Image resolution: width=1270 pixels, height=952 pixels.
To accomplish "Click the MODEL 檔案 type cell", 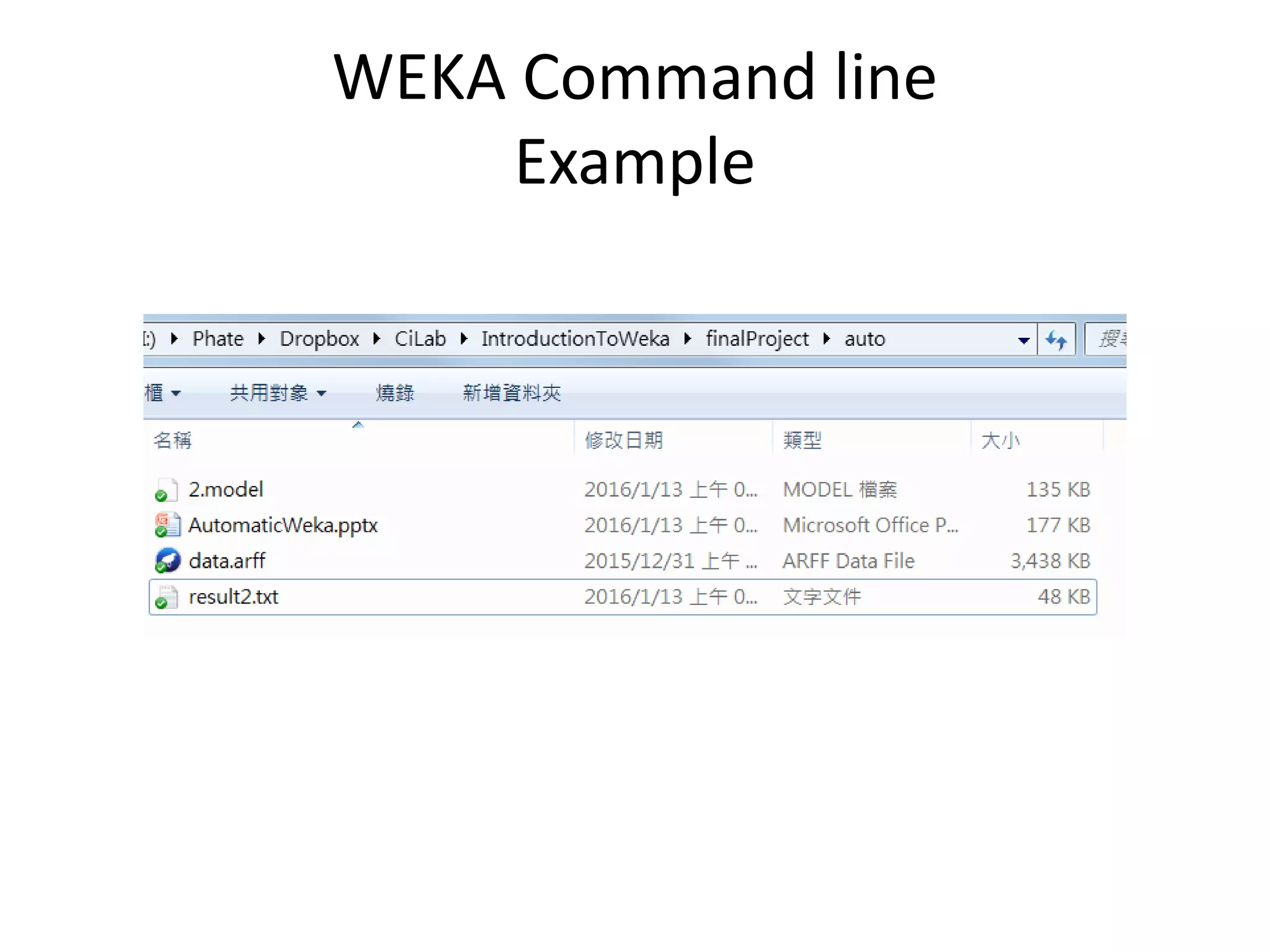I will click(840, 490).
